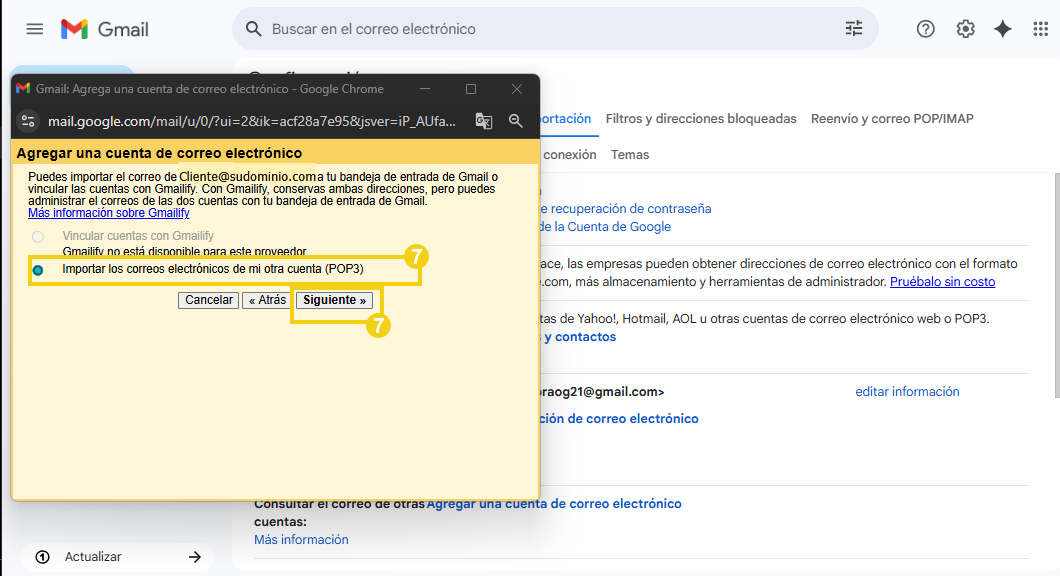
Task: Click the site info icon in popup address bar
Action: pyautogui.click(x=28, y=121)
